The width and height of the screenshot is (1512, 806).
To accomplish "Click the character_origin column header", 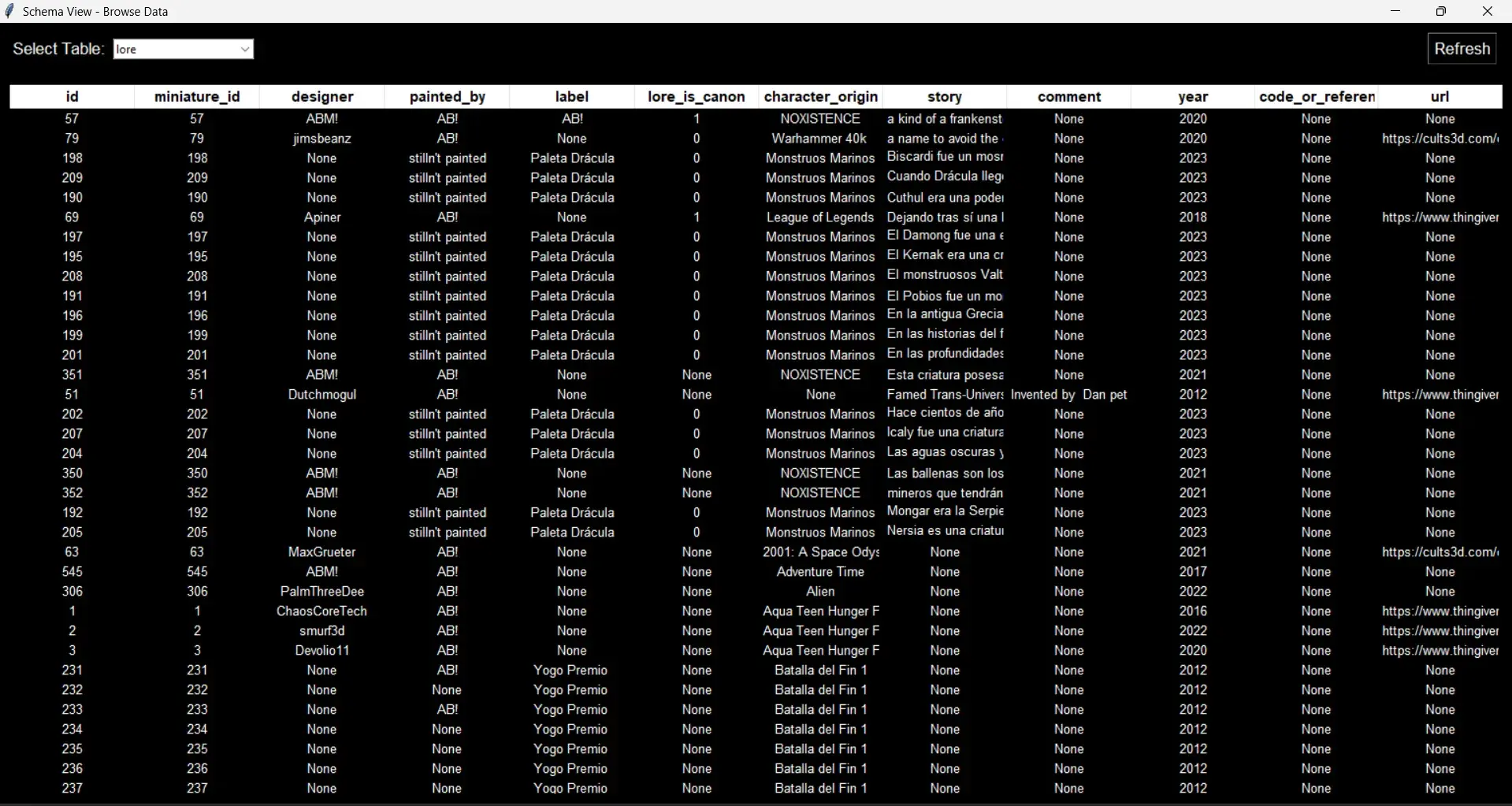I will coord(821,97).
